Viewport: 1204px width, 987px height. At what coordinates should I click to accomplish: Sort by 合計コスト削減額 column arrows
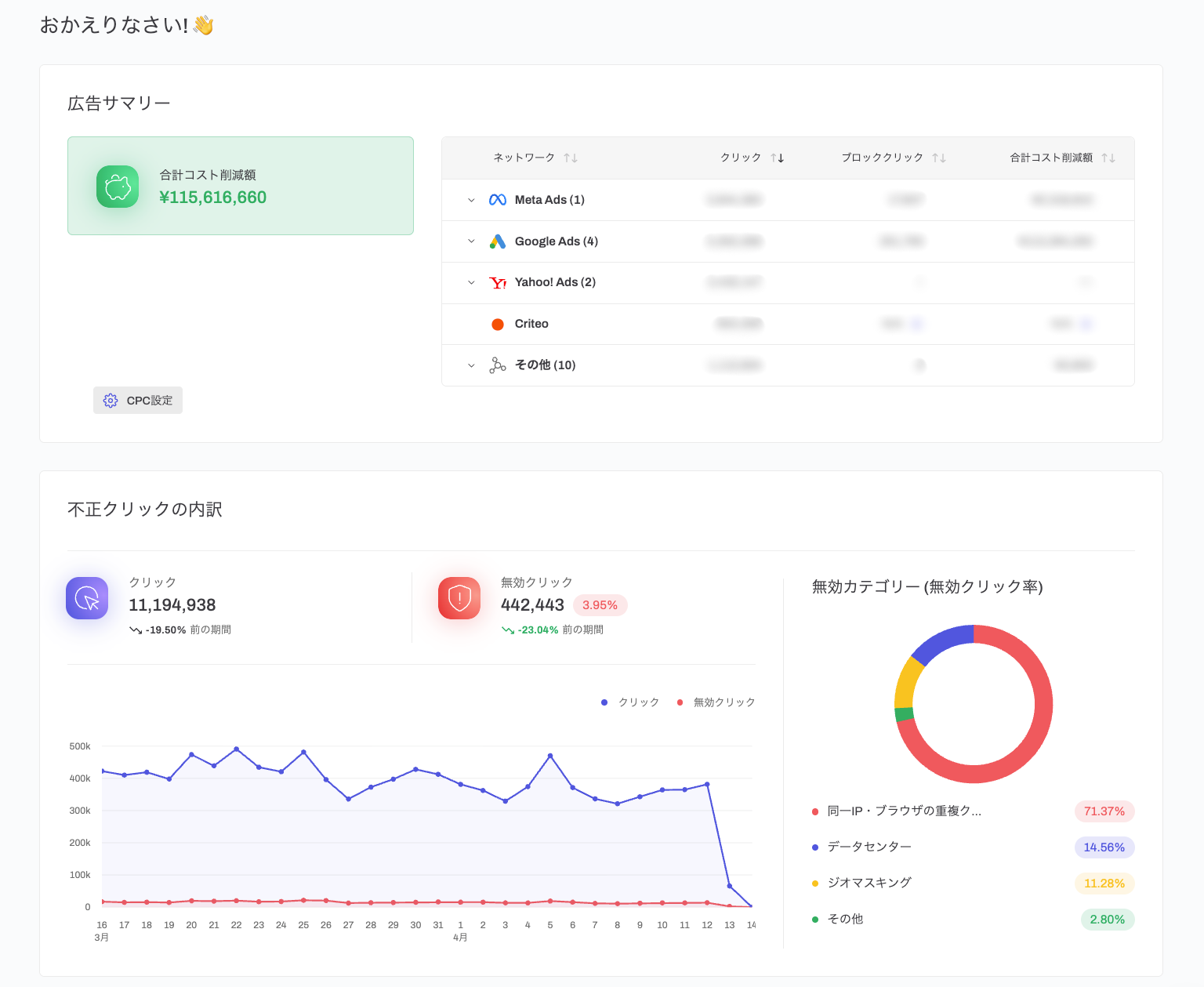pyautogui.click(x=1108, y=158)
